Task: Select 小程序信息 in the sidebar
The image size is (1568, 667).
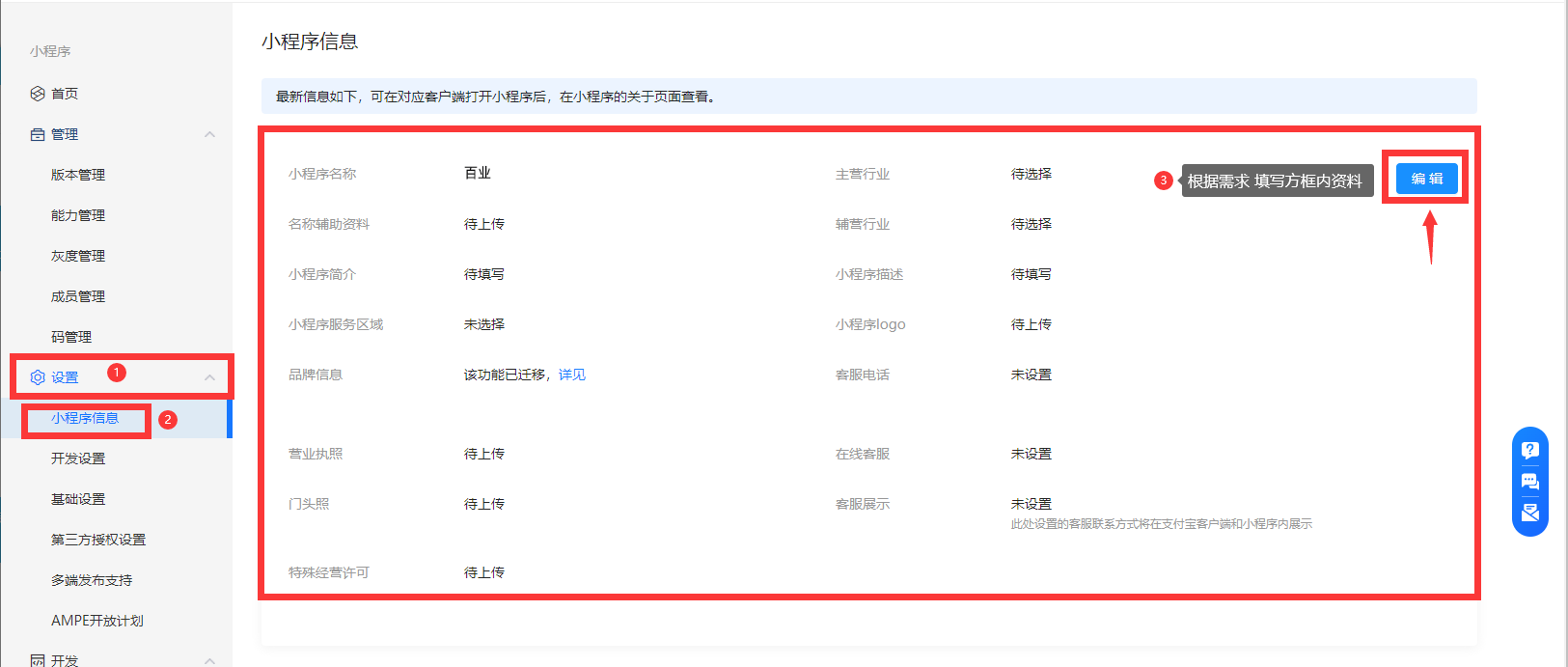Action: tap(85, 418)
